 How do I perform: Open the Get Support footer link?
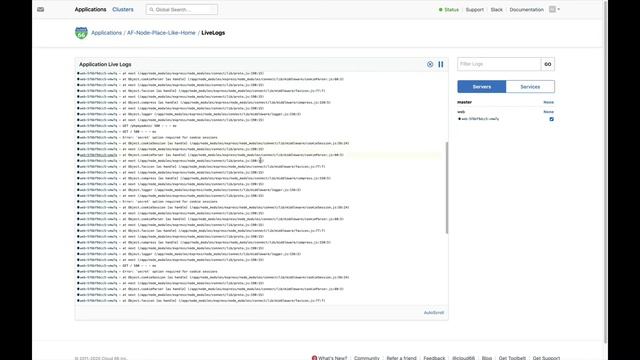pos(546,358)
